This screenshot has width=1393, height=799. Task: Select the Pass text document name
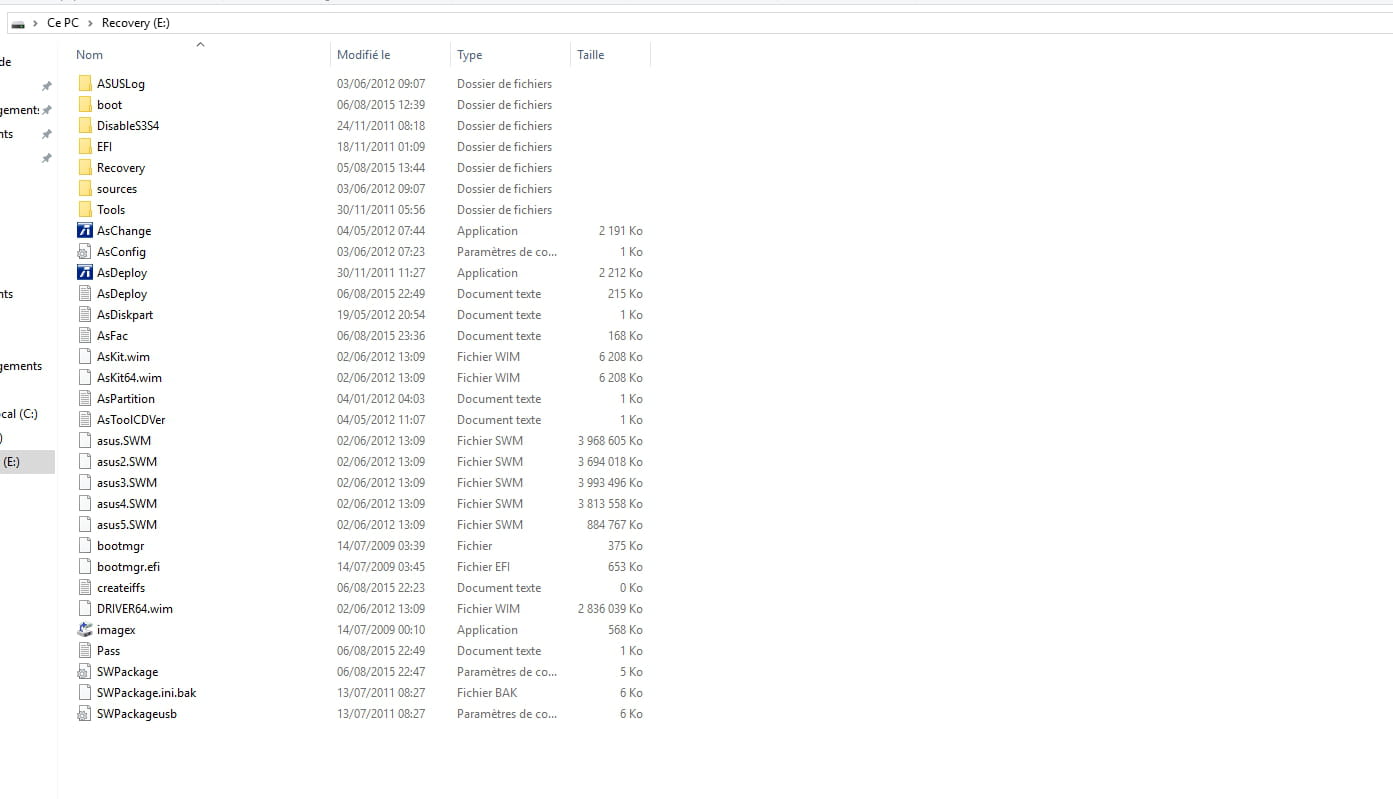click(108, 651)
